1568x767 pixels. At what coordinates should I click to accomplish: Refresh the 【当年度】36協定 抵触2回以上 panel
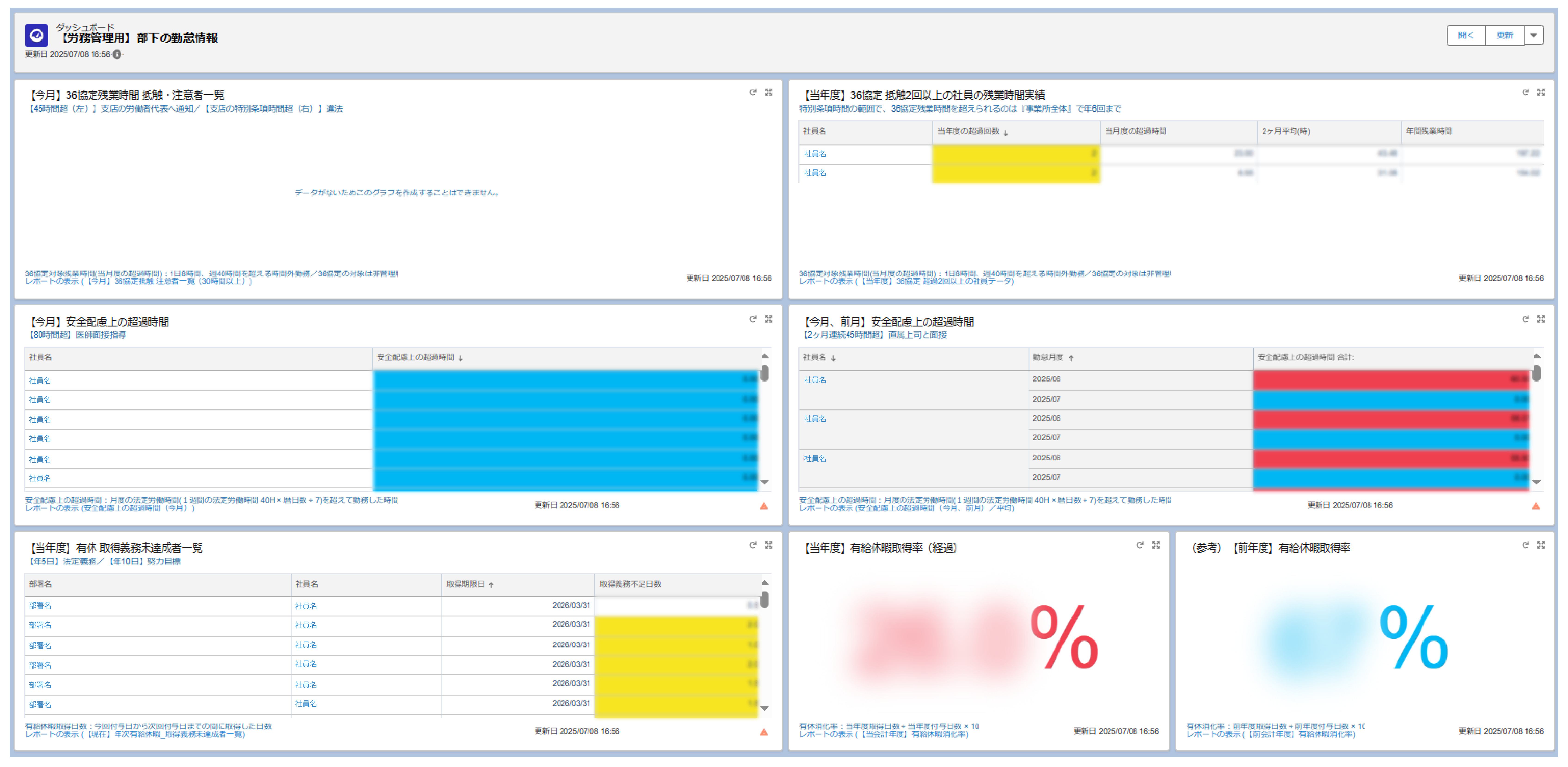1525,92
